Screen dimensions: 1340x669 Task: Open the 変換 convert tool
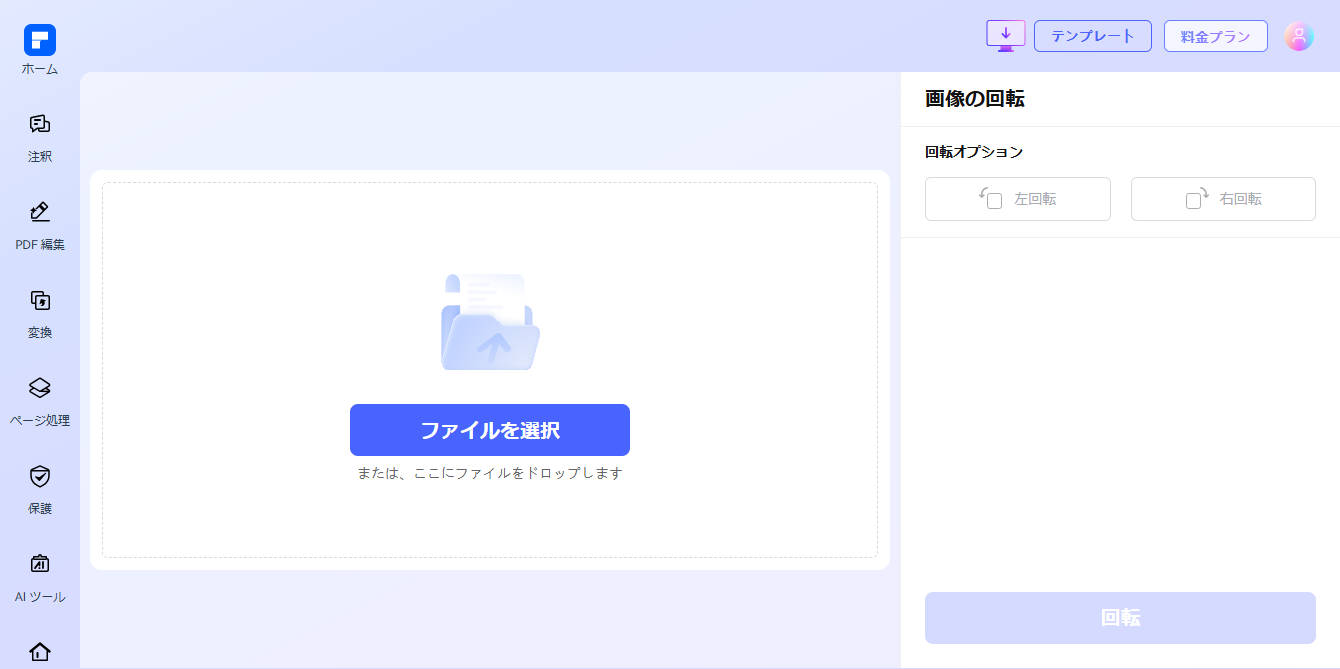[x=40, y=314]
